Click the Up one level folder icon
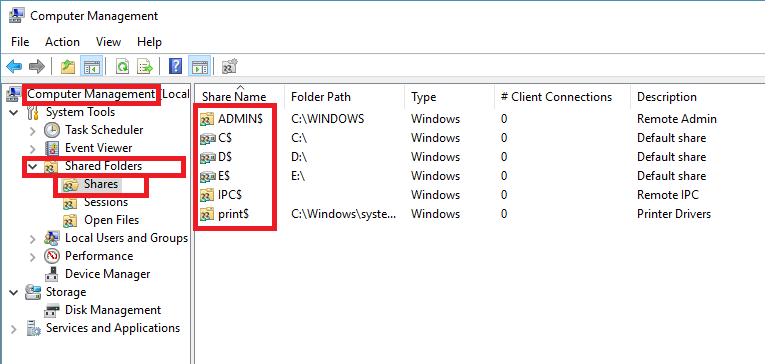Viewport: 765px width, 364px height. tap(68, 66)
